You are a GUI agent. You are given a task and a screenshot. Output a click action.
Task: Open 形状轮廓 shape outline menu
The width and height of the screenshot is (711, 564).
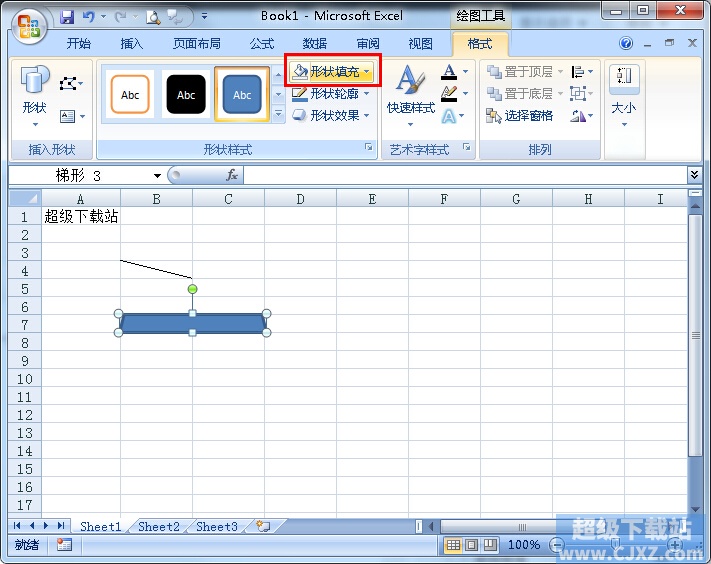point(331,93)
